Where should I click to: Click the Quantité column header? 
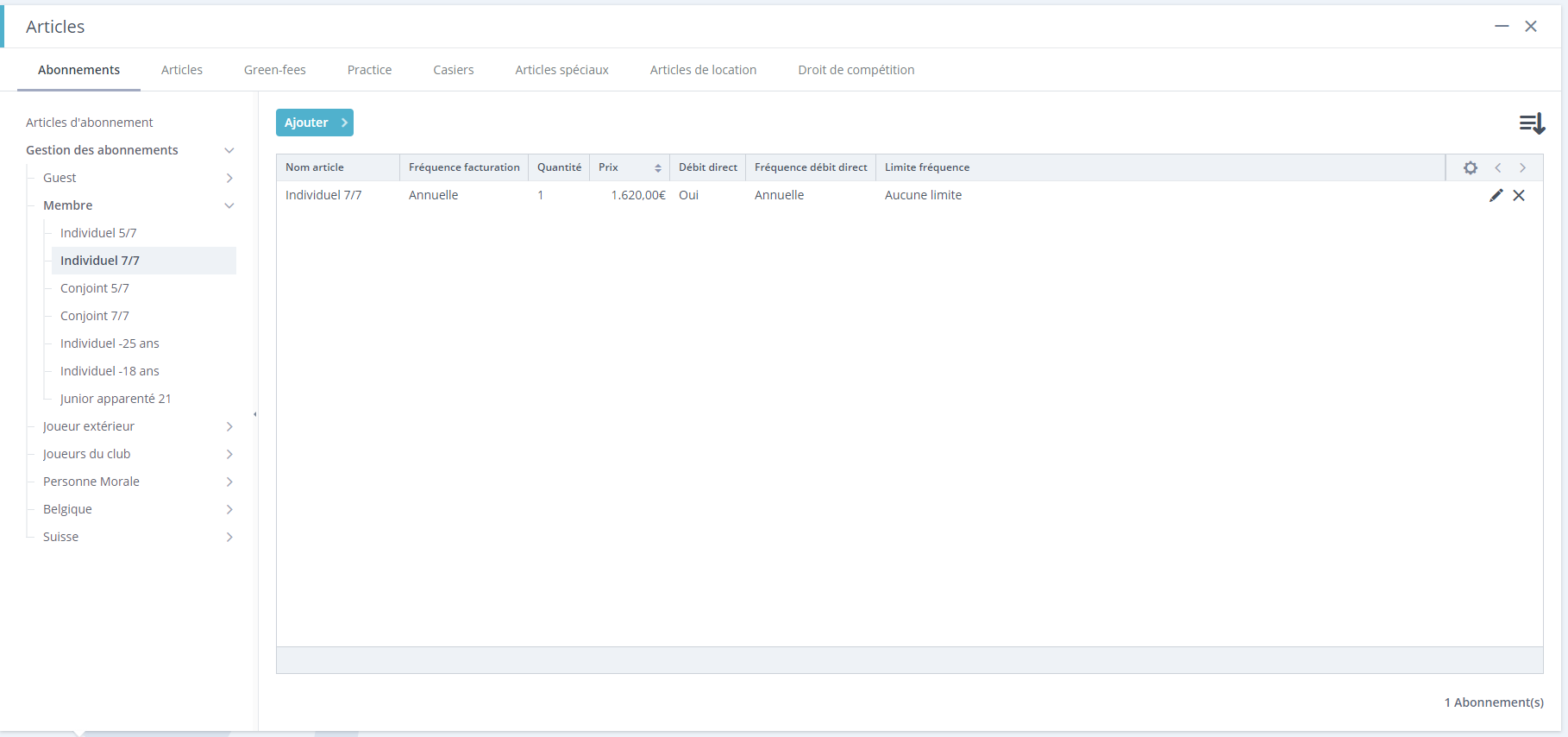[559, 167]
